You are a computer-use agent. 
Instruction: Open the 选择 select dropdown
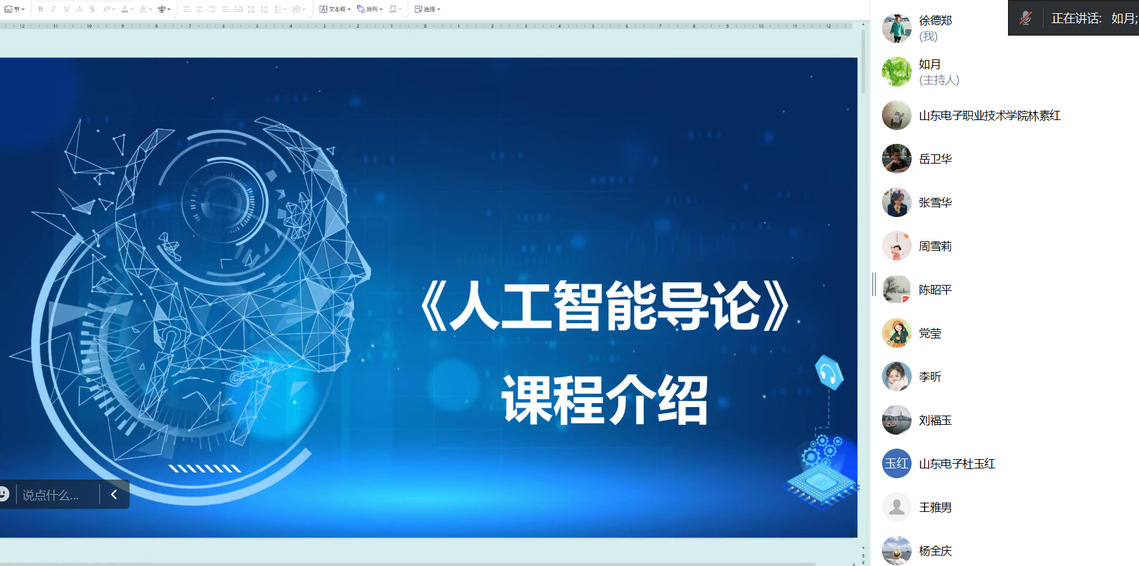[x=427, y=9]
